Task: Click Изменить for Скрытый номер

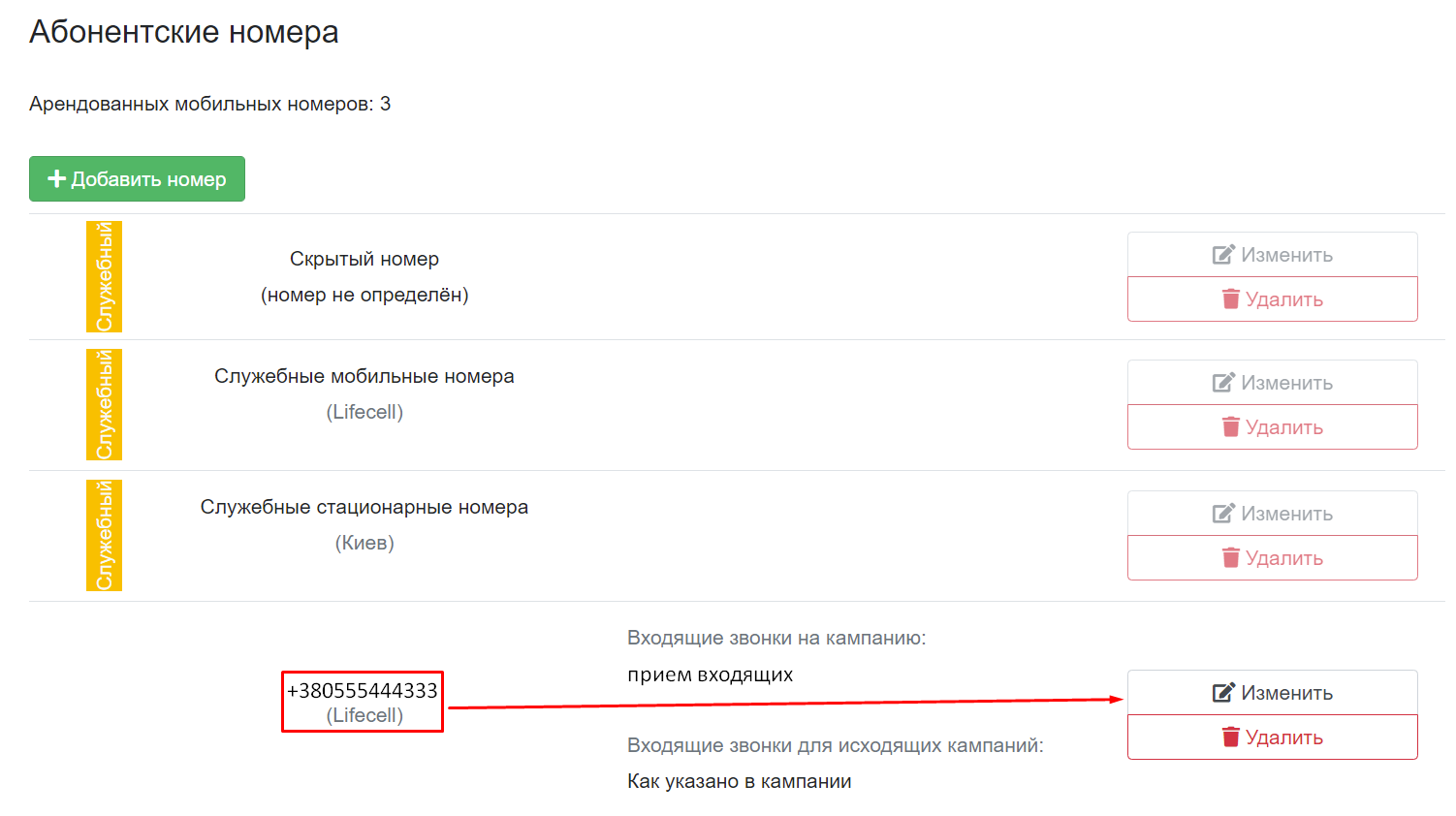Action: tap(1273, 255)
